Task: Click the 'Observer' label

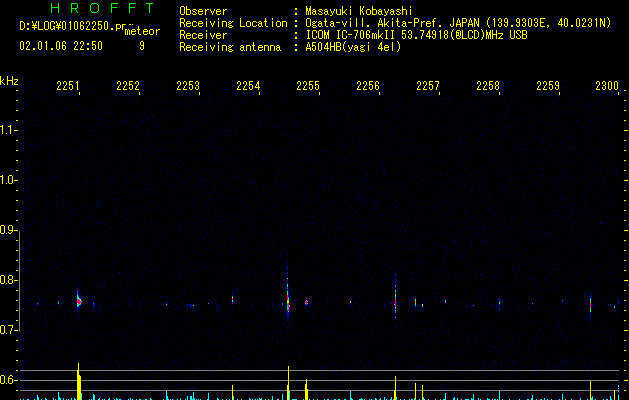Action: tap(203, 11)
